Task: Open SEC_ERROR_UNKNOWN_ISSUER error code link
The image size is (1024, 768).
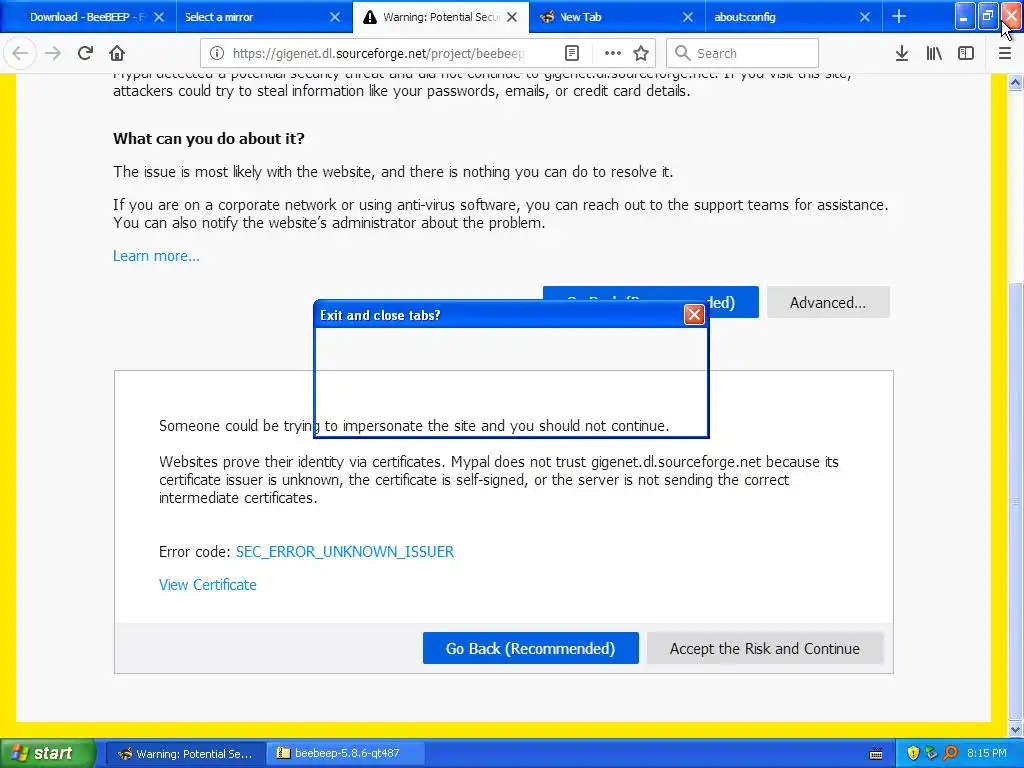Action: (x=345, y=552)
